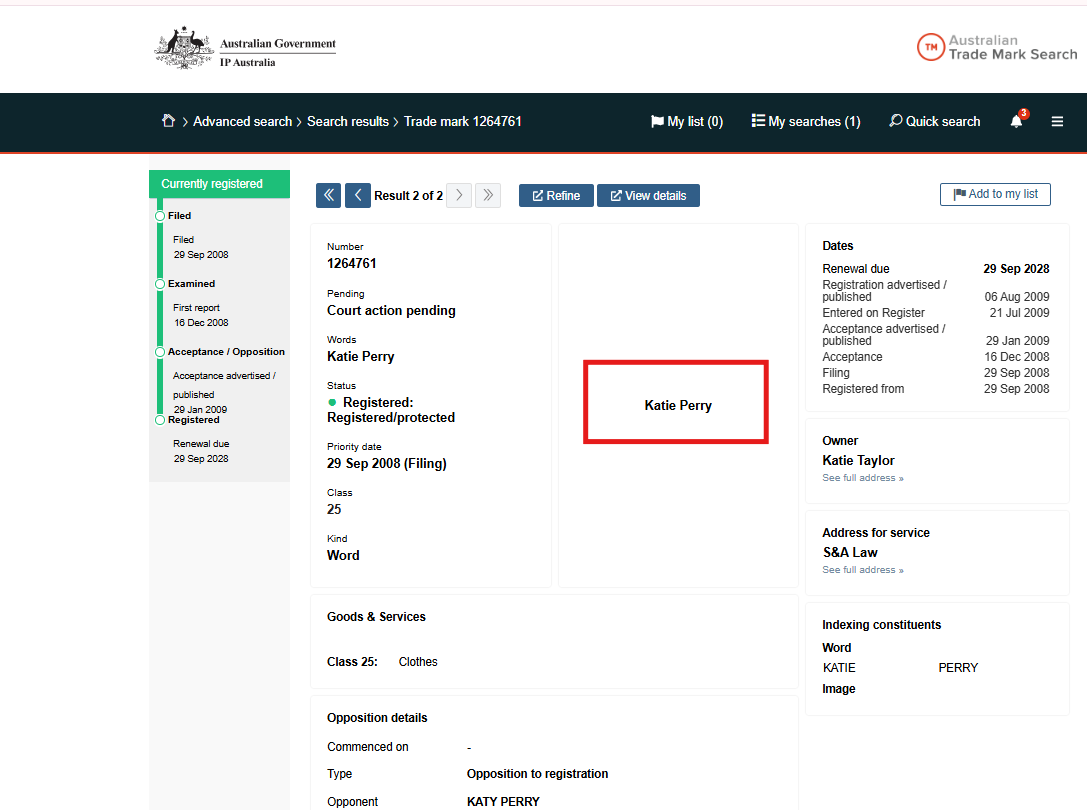Jump to last result with double-right chevron

[x=488, y=195]
